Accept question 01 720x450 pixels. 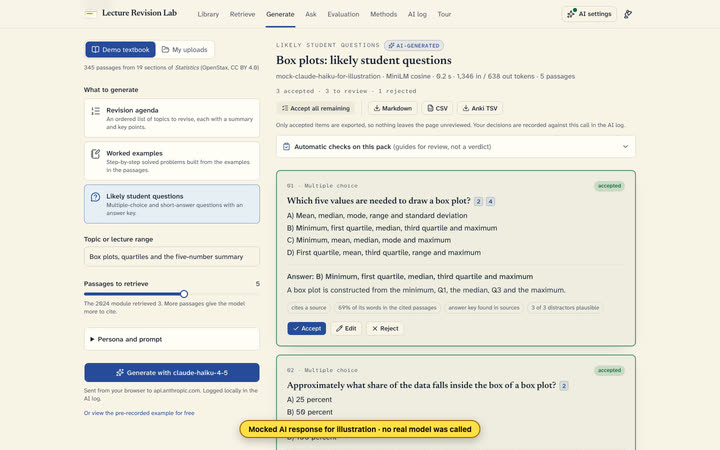tap(307, 328)
